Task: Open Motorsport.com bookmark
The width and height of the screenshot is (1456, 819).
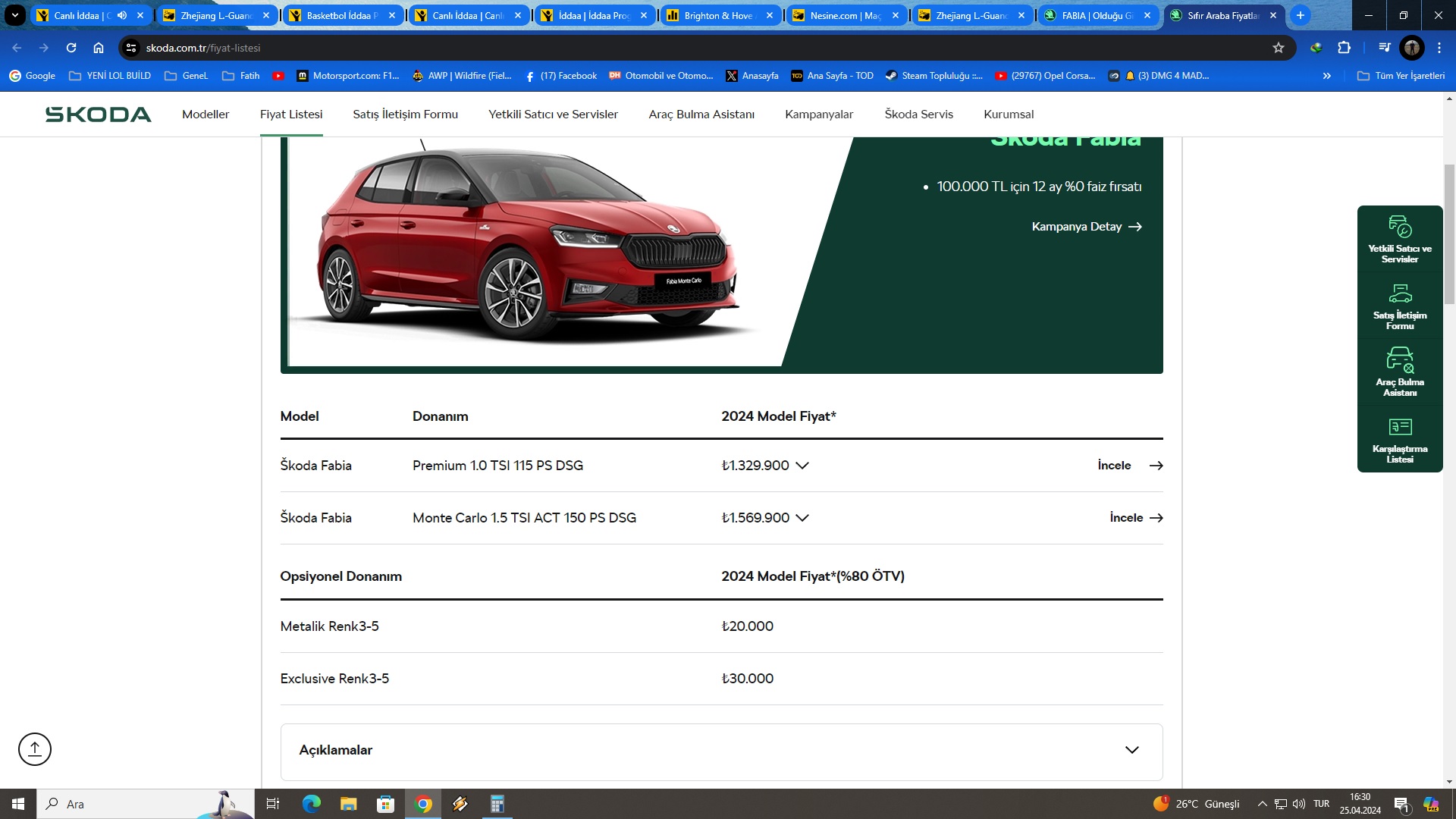Action: (348, 76)
